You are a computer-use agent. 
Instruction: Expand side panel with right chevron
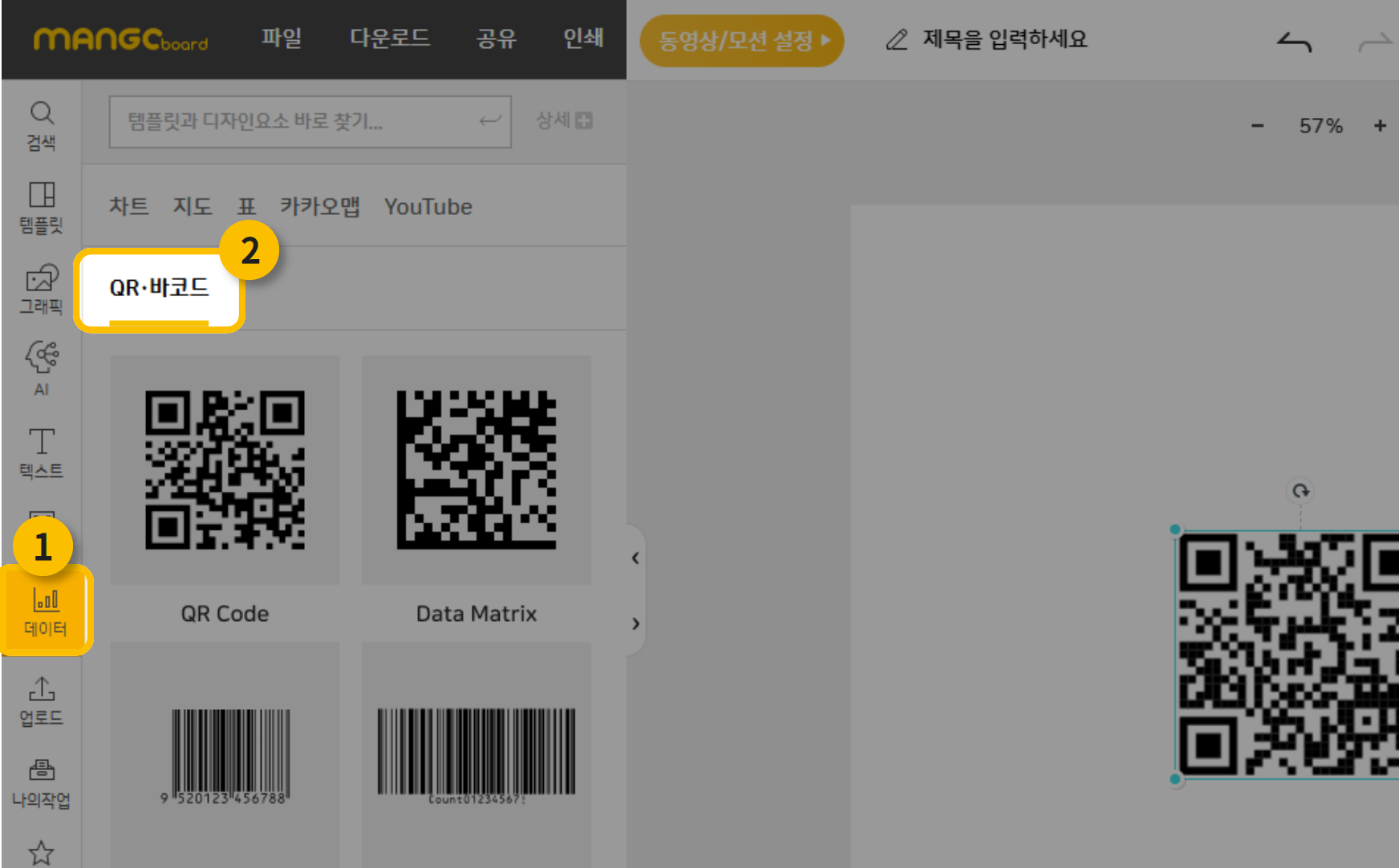(635, 623)
